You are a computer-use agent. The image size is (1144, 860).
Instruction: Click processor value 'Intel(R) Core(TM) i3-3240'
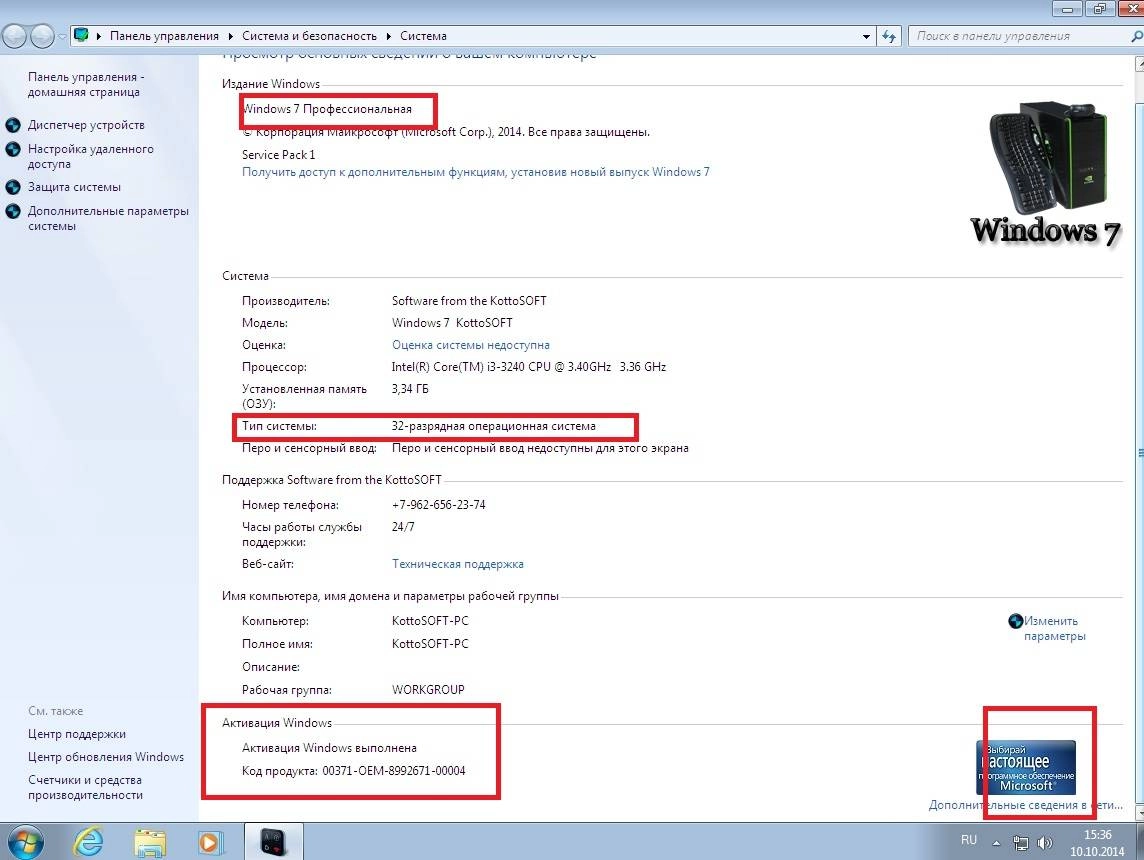click(529, 367)
